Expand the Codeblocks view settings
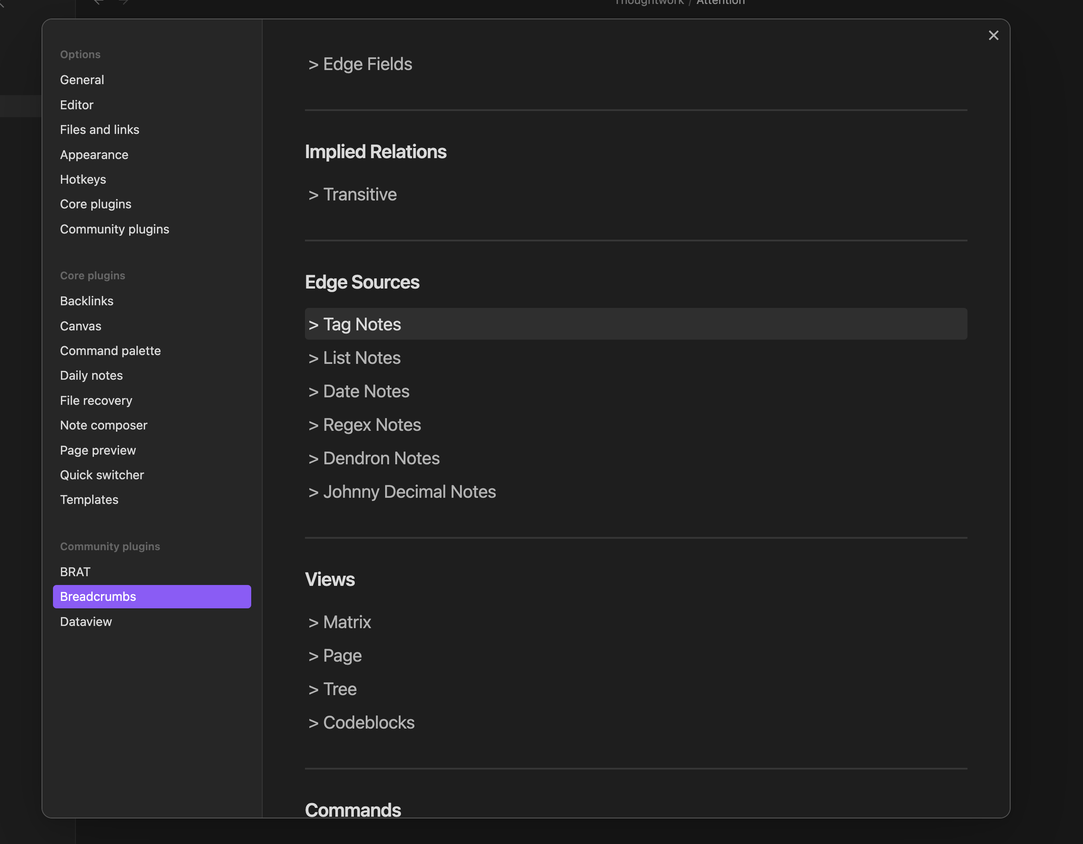The width and height of the screenshot is (1083, 844). click(361, 723)
